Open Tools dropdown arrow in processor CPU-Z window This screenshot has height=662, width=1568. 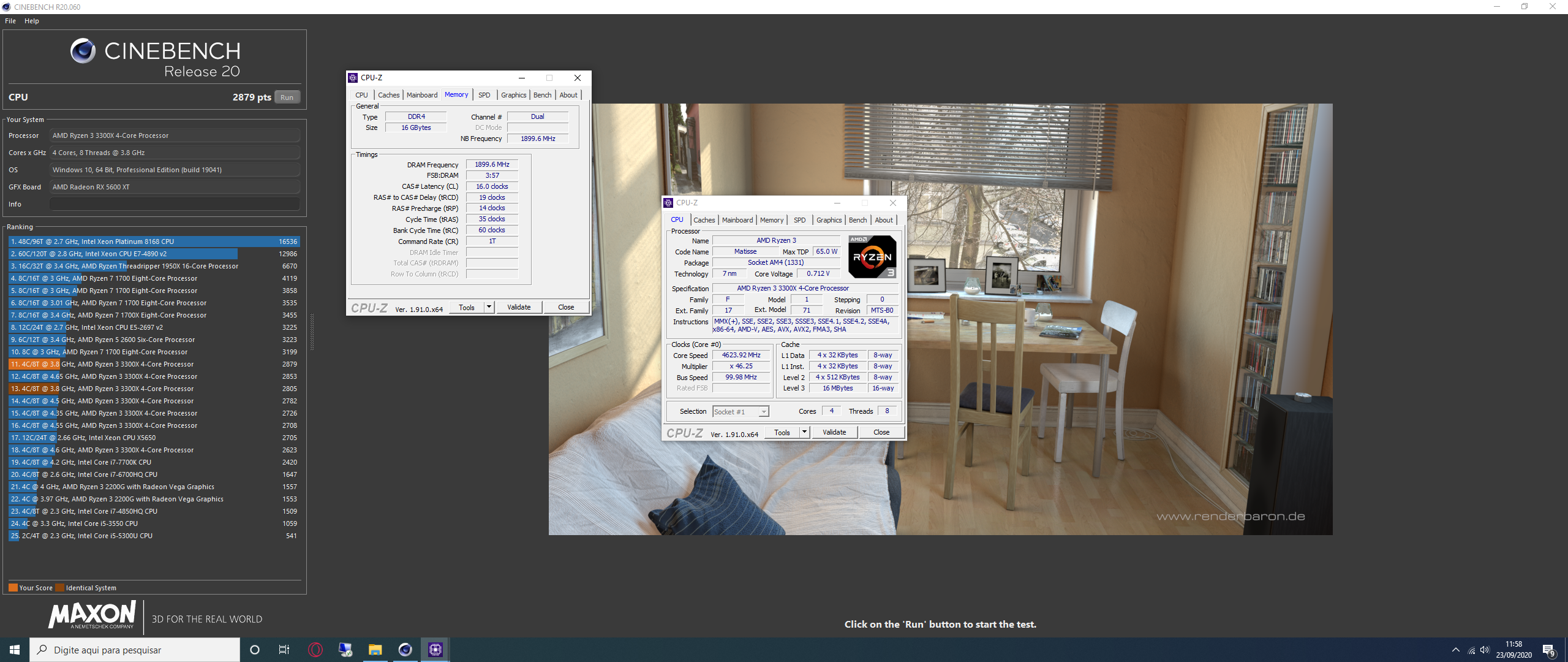click(x=804, y=432)
